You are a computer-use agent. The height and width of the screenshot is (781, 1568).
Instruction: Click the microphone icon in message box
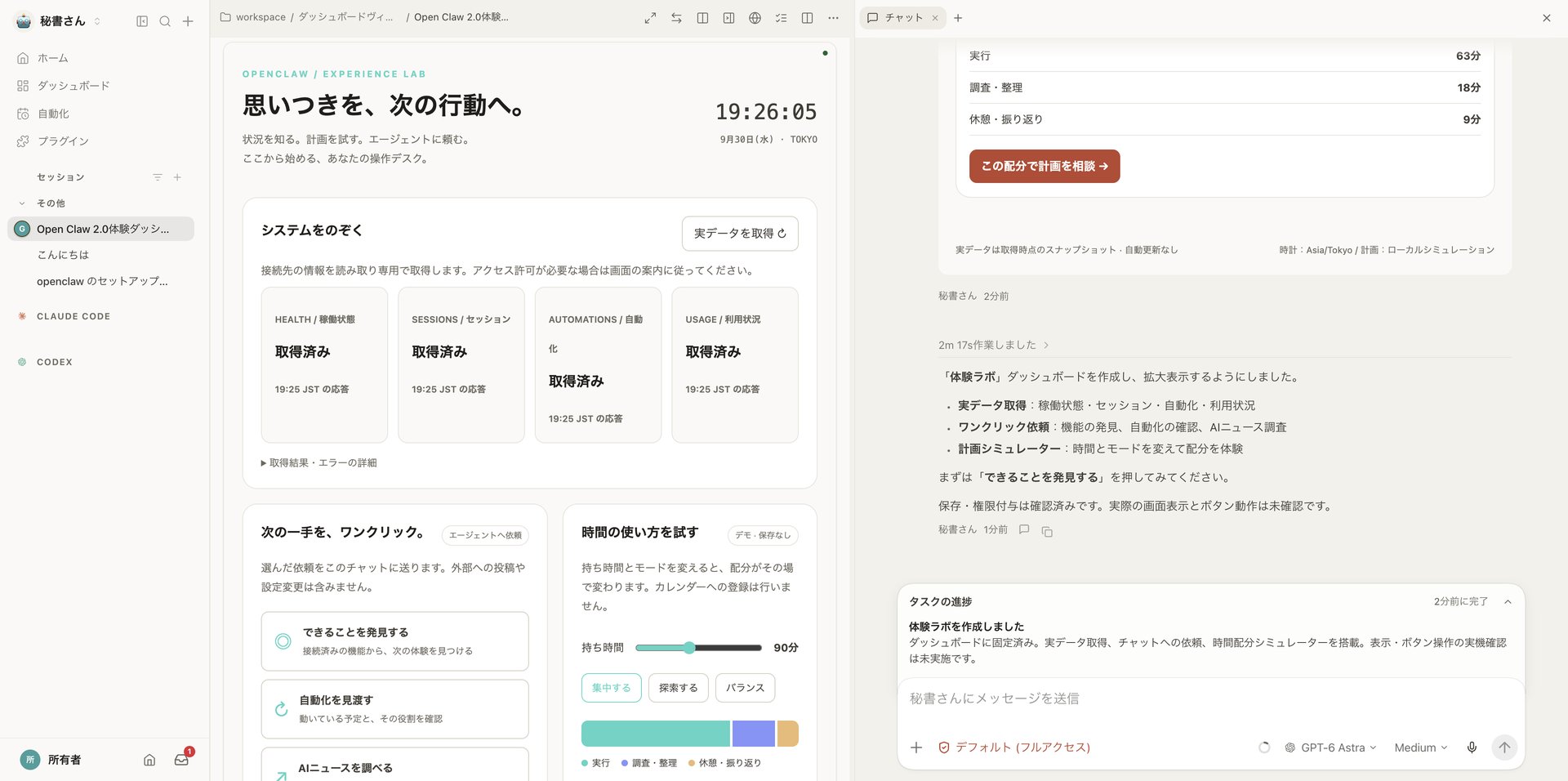1472,748
